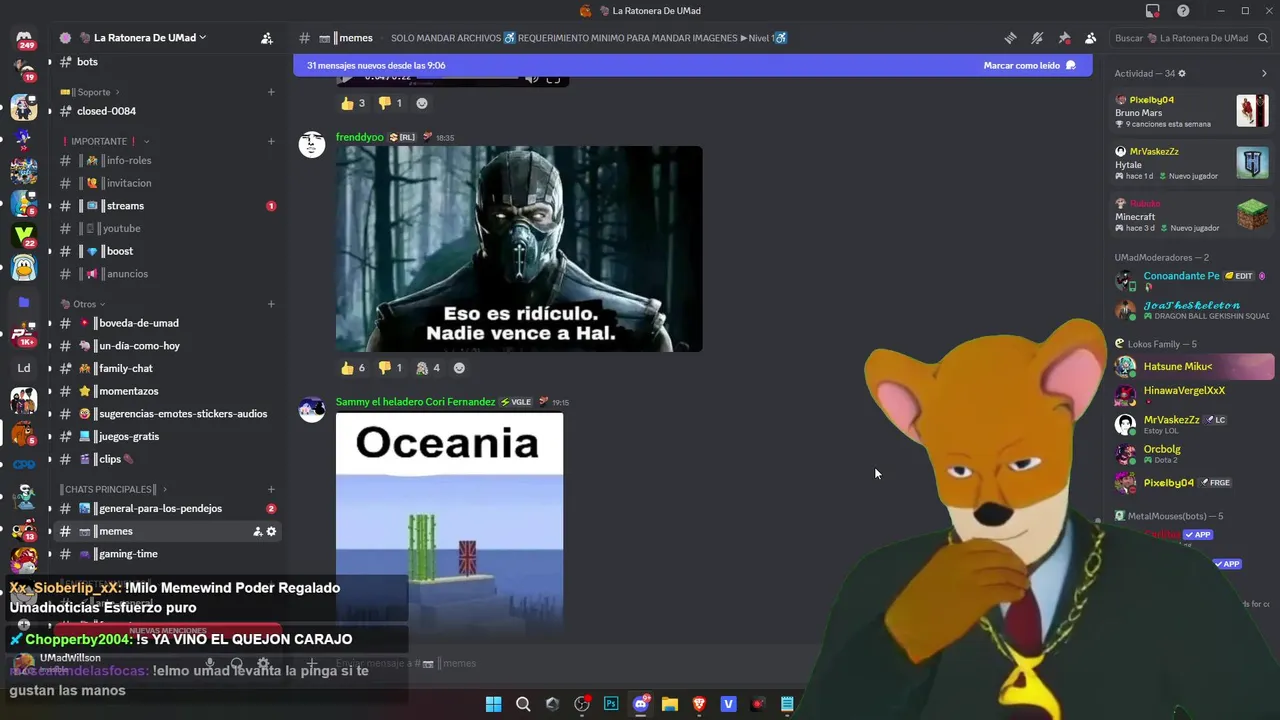Open user settings gear by UMadWillson

263,663
